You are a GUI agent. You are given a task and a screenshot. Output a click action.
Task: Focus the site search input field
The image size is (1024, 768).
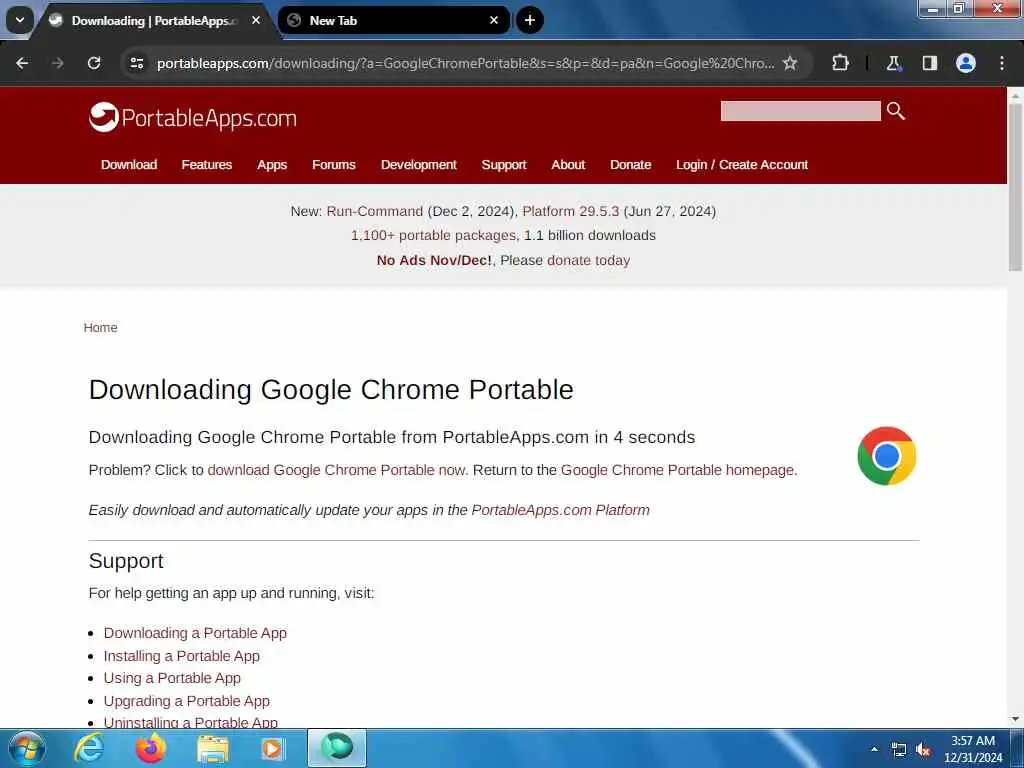(x=800, y=111)
